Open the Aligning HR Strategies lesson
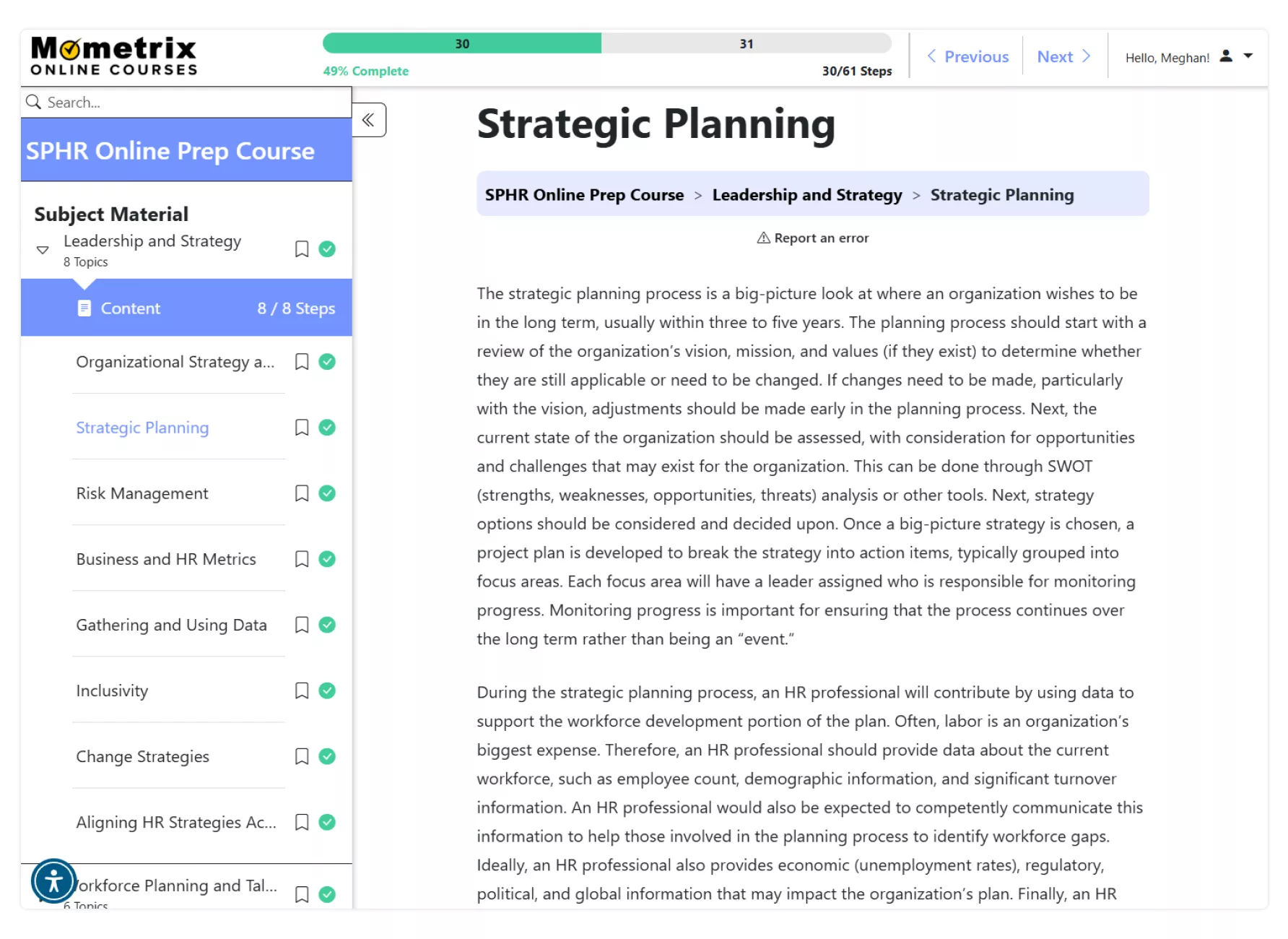Image resolution: width=1288 pixels, height=939 pixels. tap(176, 822)
